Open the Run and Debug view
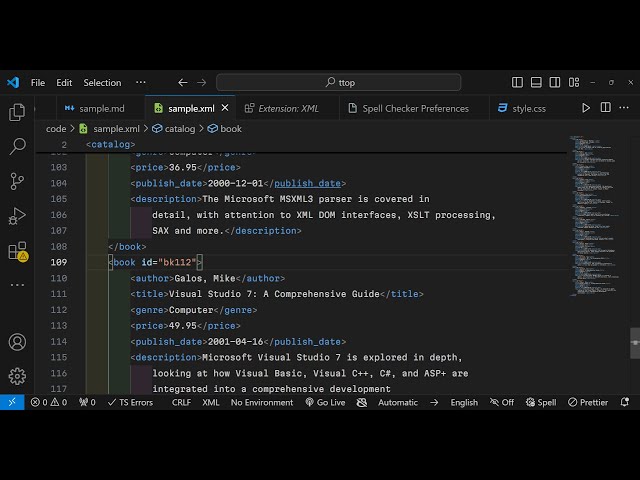The image size is (640, 480). point(17,216)
